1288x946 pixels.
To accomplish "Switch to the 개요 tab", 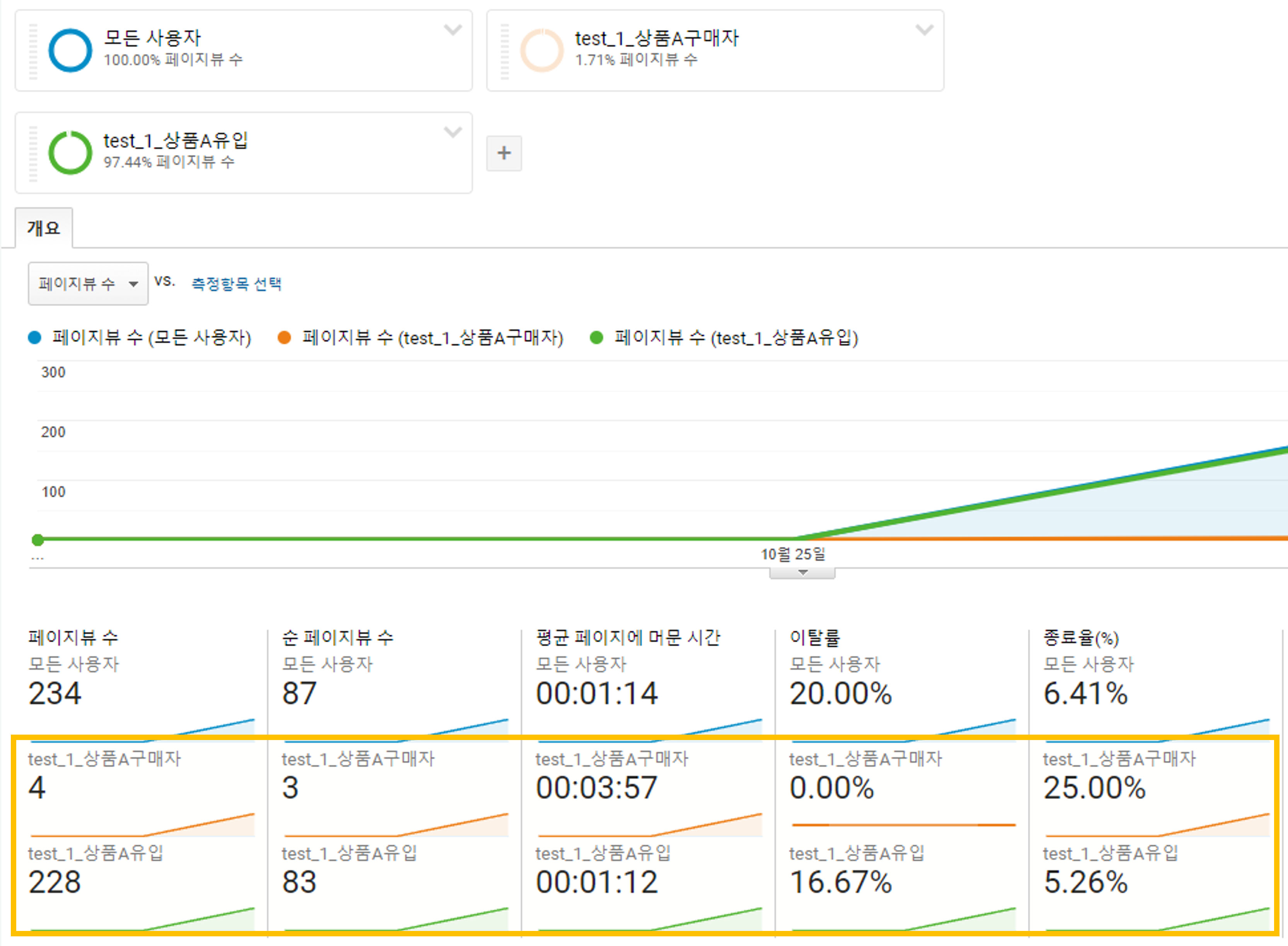I will (x=44, y=228).
